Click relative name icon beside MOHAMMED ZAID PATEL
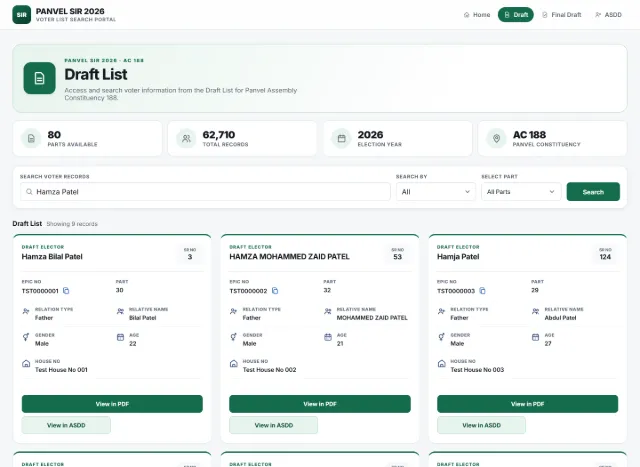Viewport: 640px width, 467px height. 328,311
